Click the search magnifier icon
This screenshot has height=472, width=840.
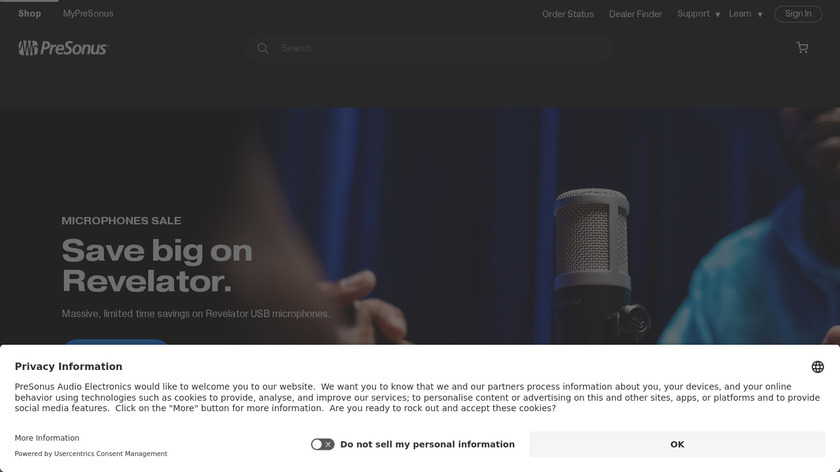pos(262,48)
